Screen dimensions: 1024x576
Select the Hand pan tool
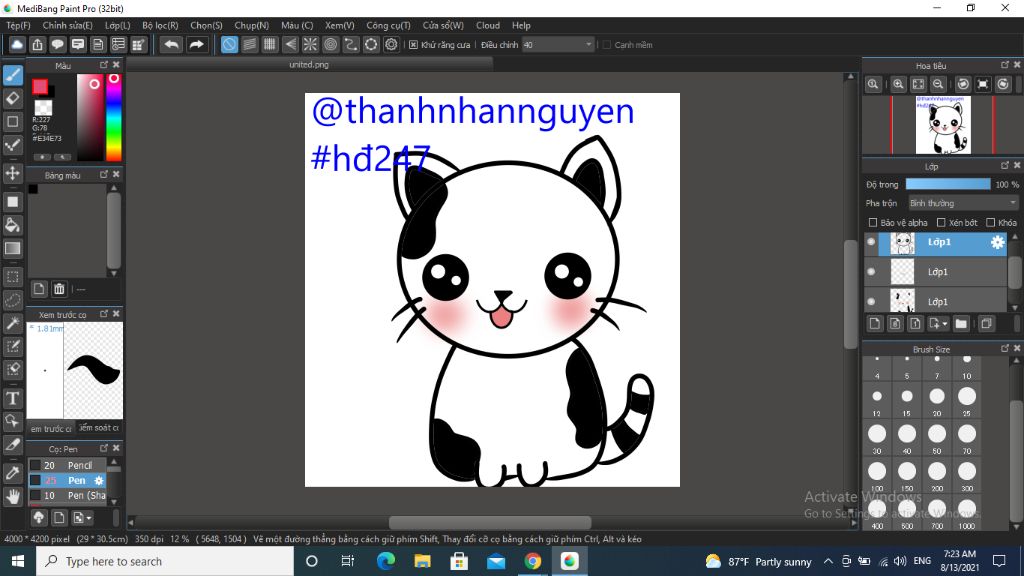pyautogui.click(x=12, y=497)
